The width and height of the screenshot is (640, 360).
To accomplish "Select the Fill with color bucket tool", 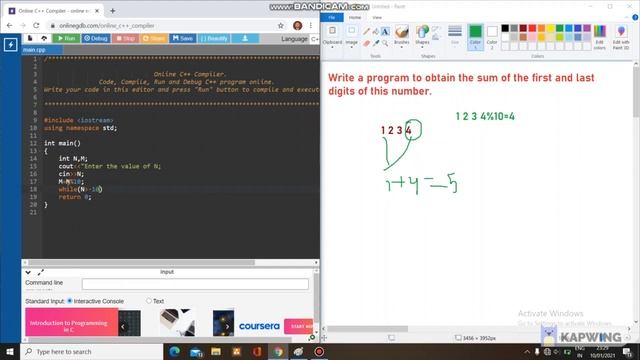I will point(376,31).
